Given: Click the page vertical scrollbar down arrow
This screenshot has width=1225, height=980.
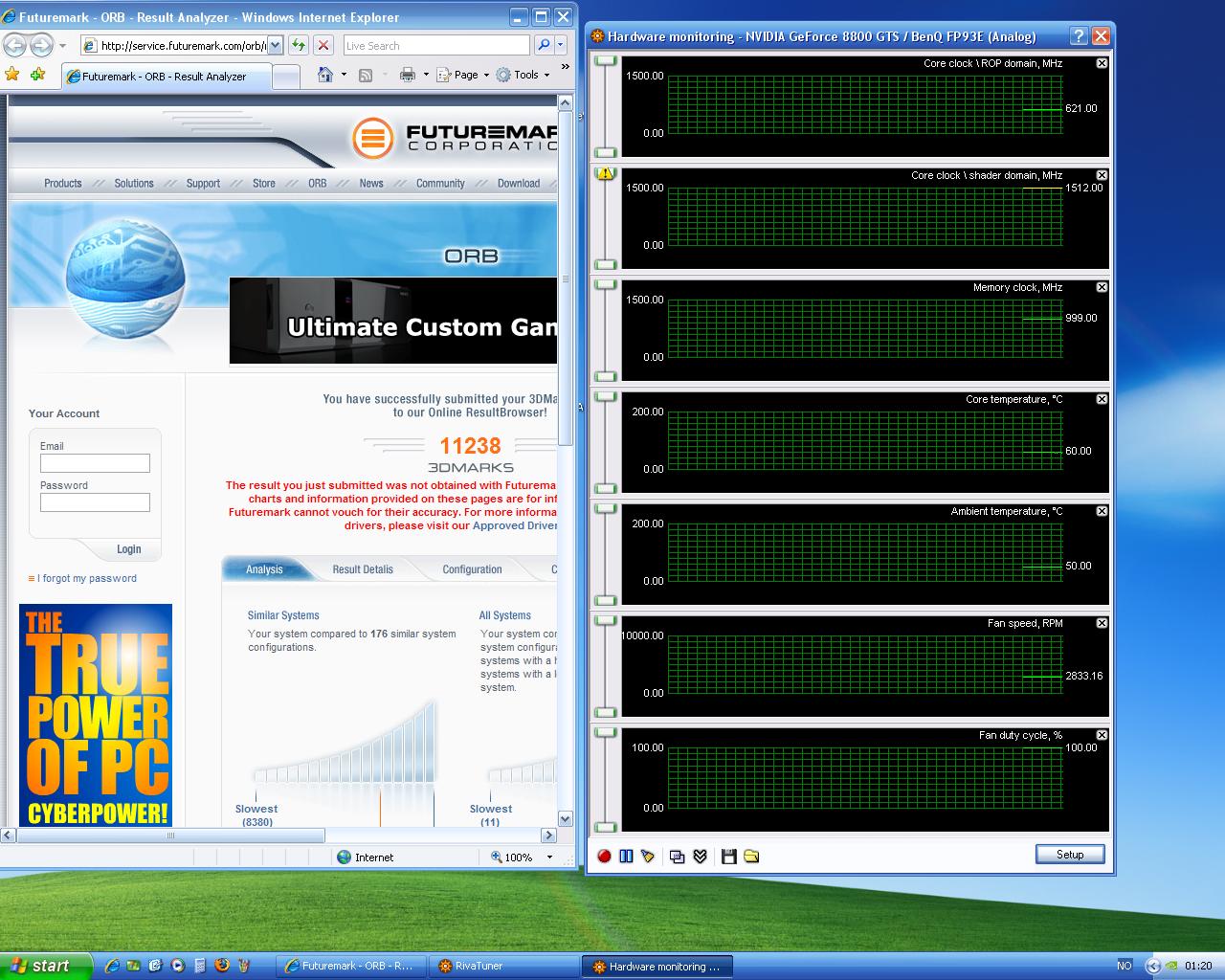Looking at the screenshot, I should (565, 819).
